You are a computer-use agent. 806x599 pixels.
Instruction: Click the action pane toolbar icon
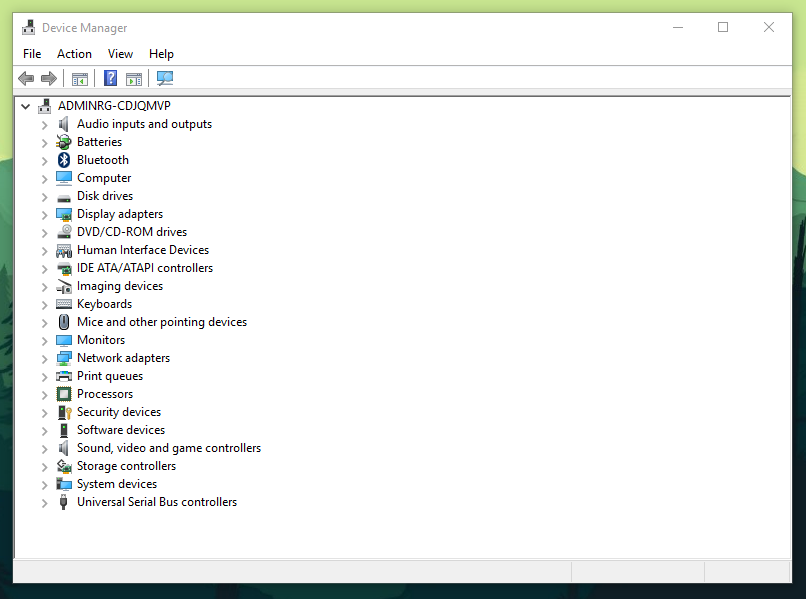(x=134, y=79)
